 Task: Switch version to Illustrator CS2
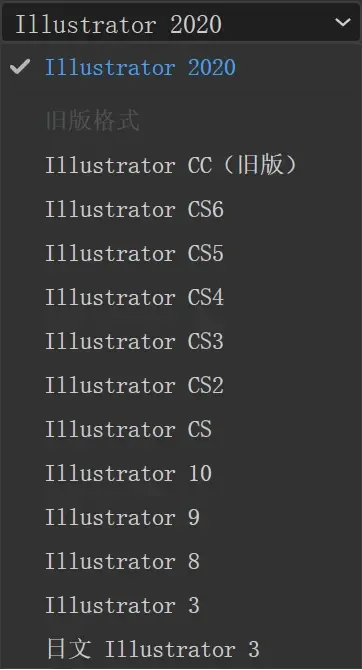point(181,385)
